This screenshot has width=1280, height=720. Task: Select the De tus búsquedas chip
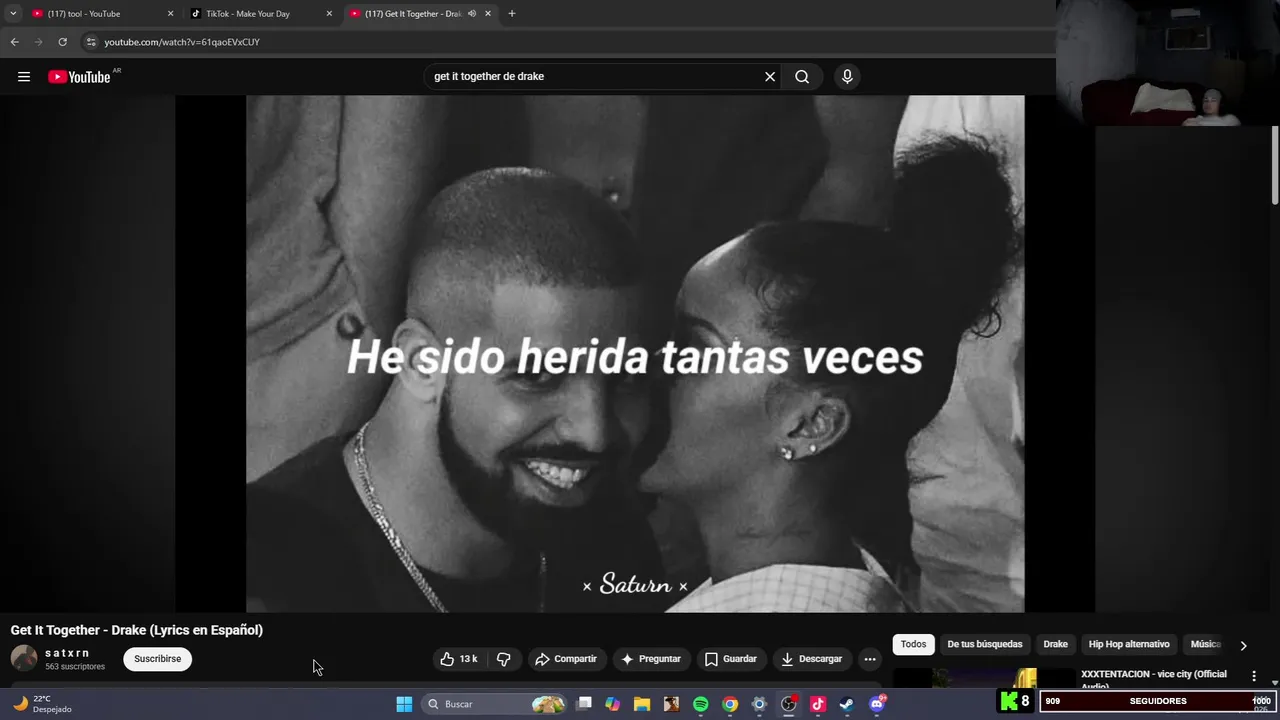985,645
